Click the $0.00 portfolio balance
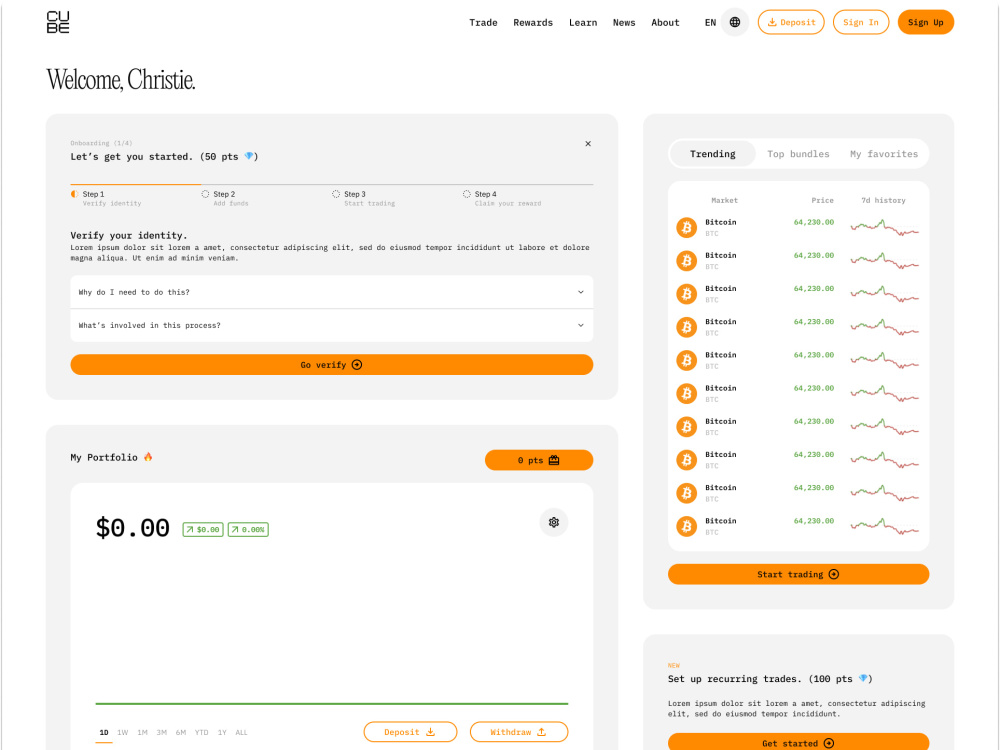The height and width of the screenshot is (750, 1000). (x=133, y=528)
